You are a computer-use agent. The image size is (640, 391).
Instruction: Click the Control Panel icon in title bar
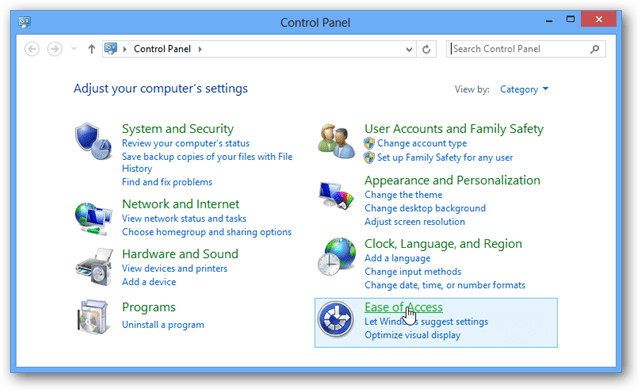pyautogui.click(x=24, y=22)
